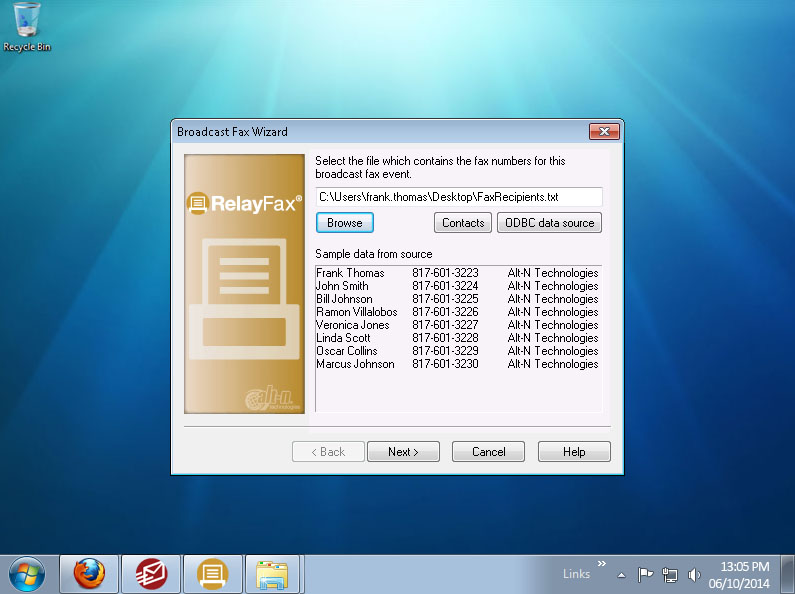Open the taskbar clock and date
Screen dimensions: 795x594
click(744, 574)
